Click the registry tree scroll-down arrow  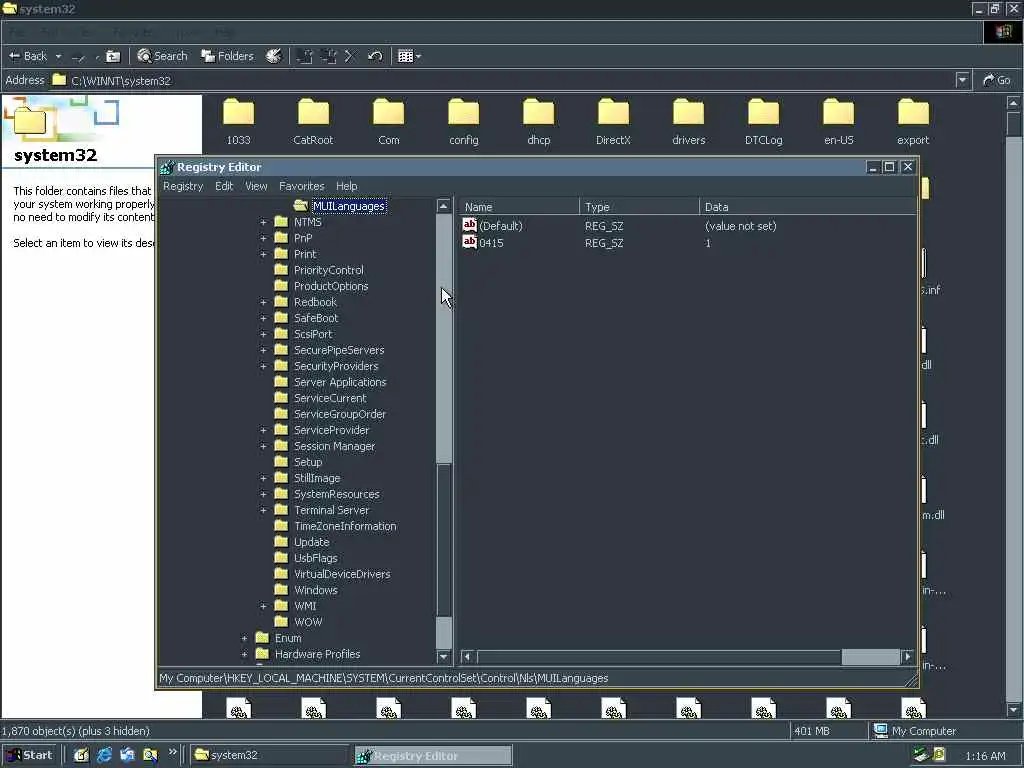443,656
